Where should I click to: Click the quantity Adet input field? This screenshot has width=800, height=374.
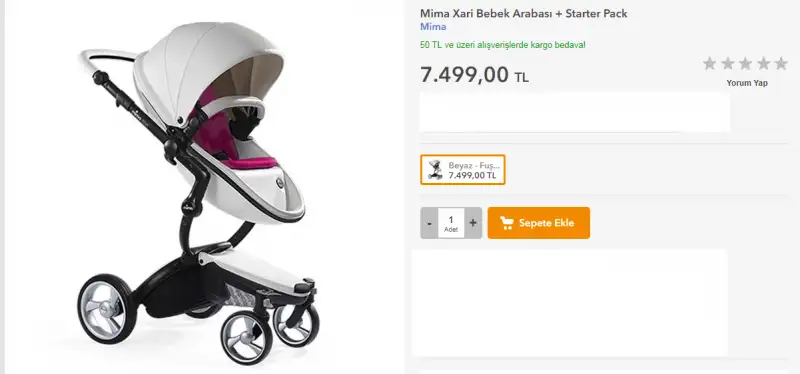click(x=451, y=223)
